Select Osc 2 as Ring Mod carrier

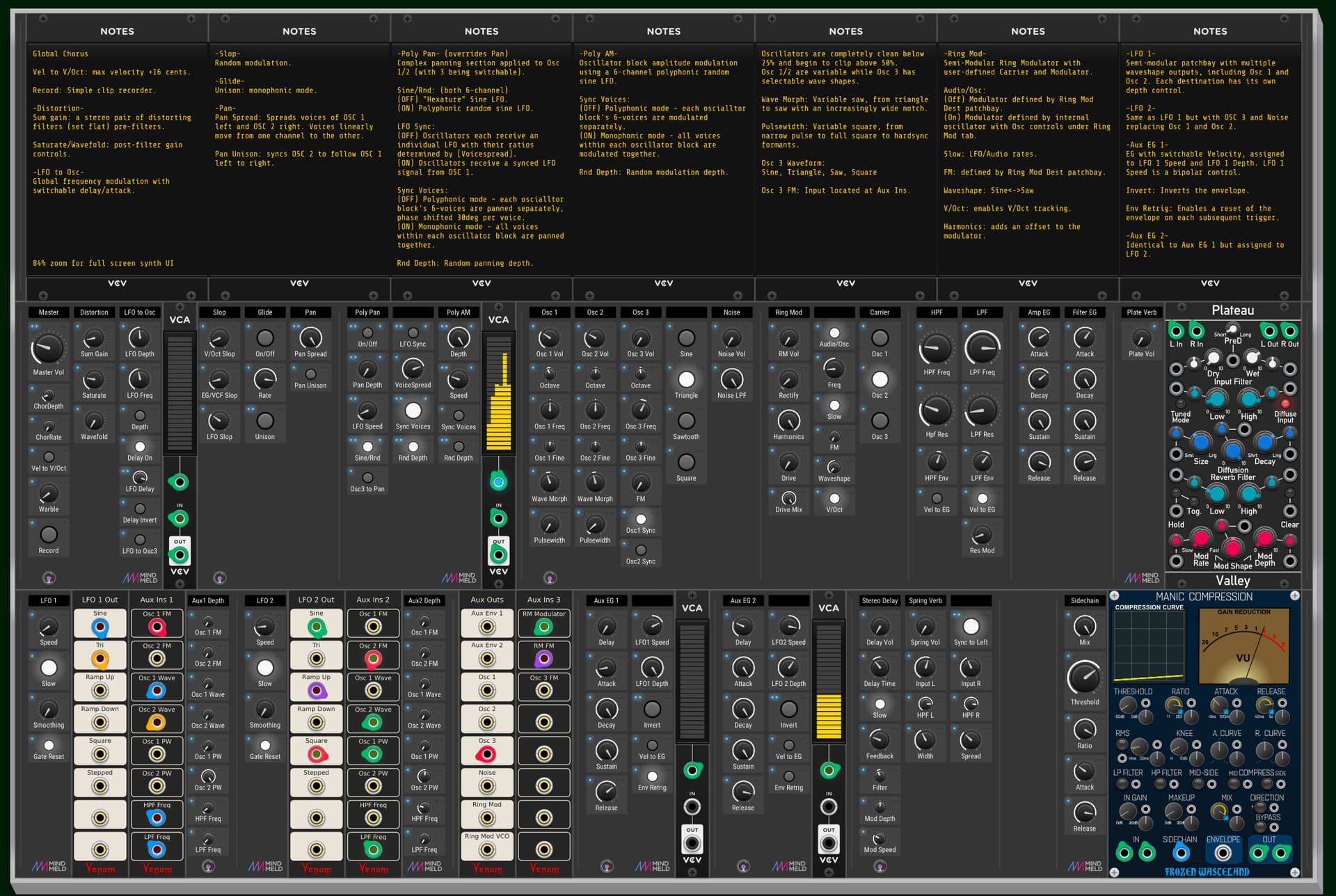880,379
